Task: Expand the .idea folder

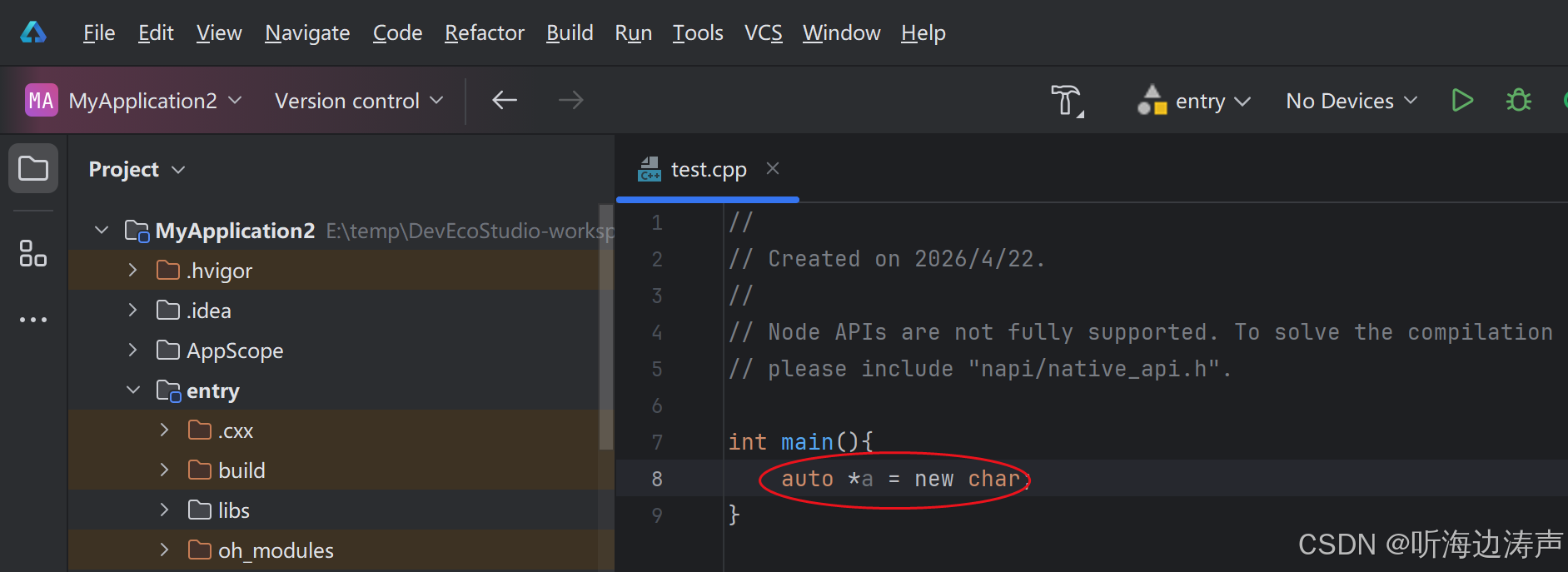Action: (132, 310)
